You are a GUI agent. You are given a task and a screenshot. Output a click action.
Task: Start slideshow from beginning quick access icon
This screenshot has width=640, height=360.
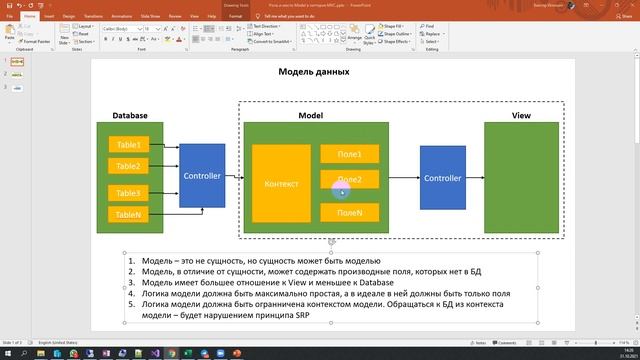pyautogui.click(x=41, y=5)
